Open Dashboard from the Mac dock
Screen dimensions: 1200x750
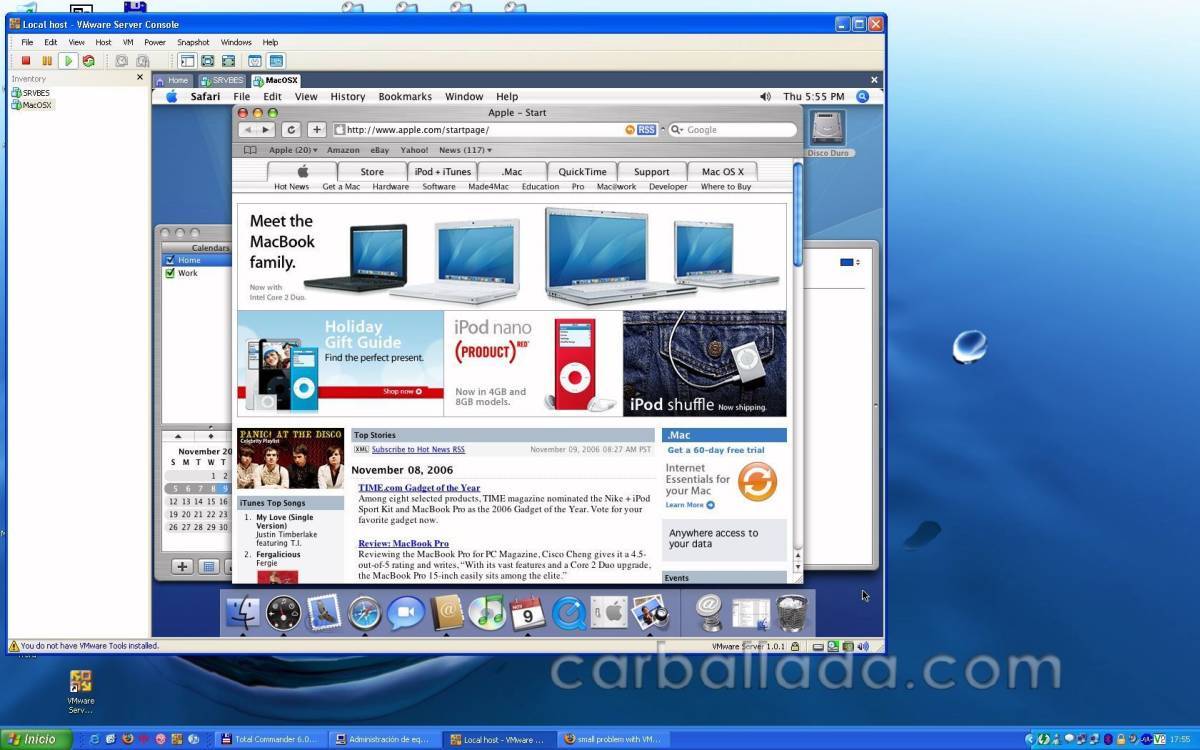(x=284, y=612)
